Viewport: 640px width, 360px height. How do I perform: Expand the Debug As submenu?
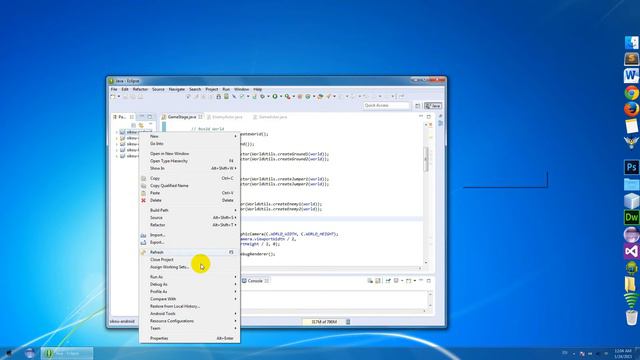click(189, 284)
